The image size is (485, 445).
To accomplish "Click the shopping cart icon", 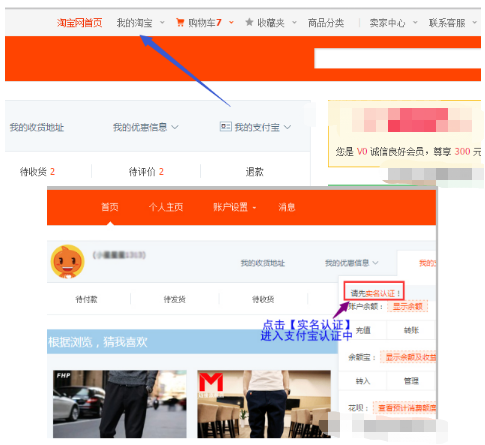I will click(x=180, y=23).
